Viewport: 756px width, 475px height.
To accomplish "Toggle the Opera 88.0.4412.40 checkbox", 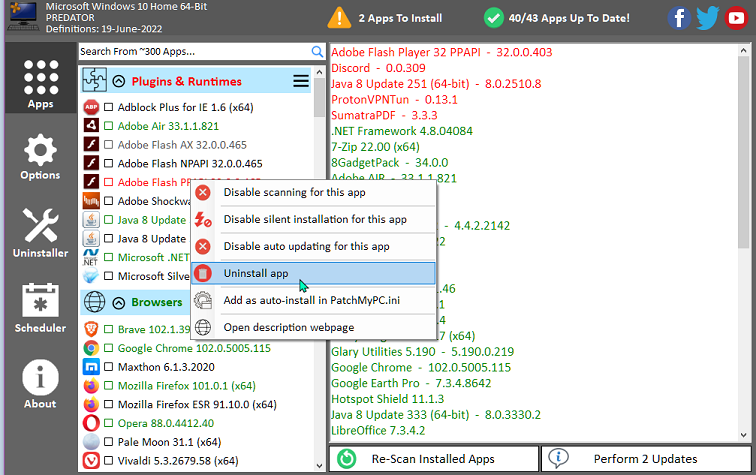I will point(108,423).
